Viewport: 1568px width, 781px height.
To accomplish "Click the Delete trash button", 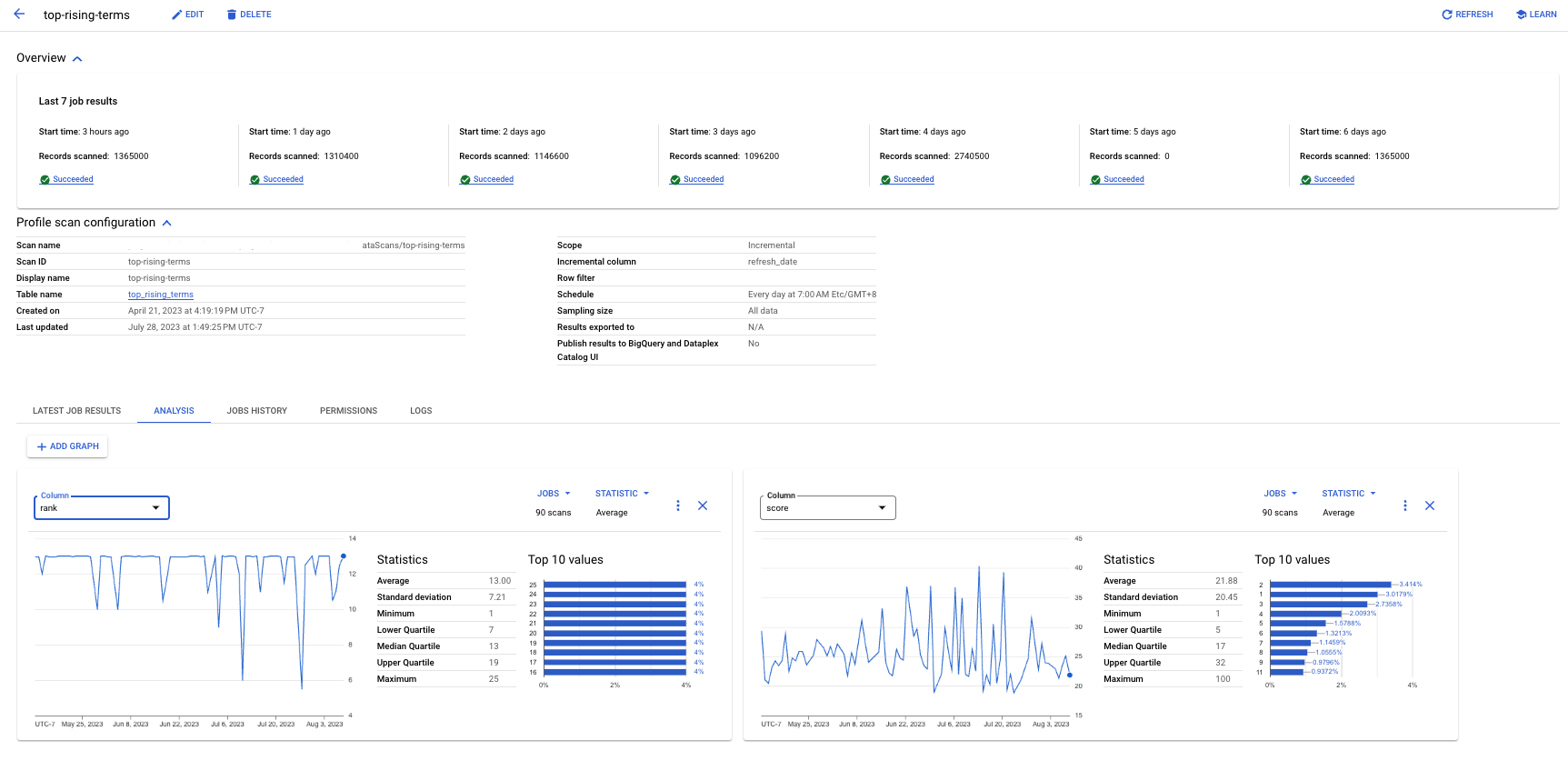I will (249, 15).
